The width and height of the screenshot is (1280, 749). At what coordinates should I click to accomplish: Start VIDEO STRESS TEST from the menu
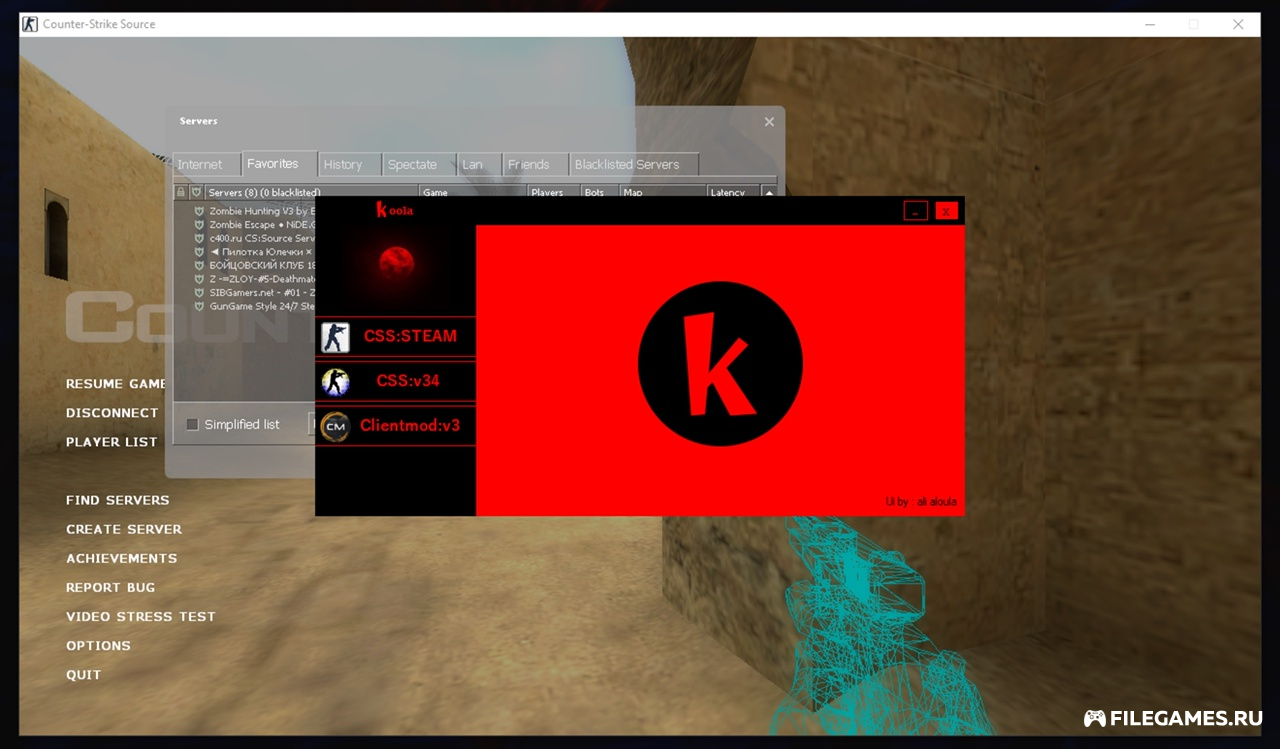pyautogui.click(x=141, y=616)
